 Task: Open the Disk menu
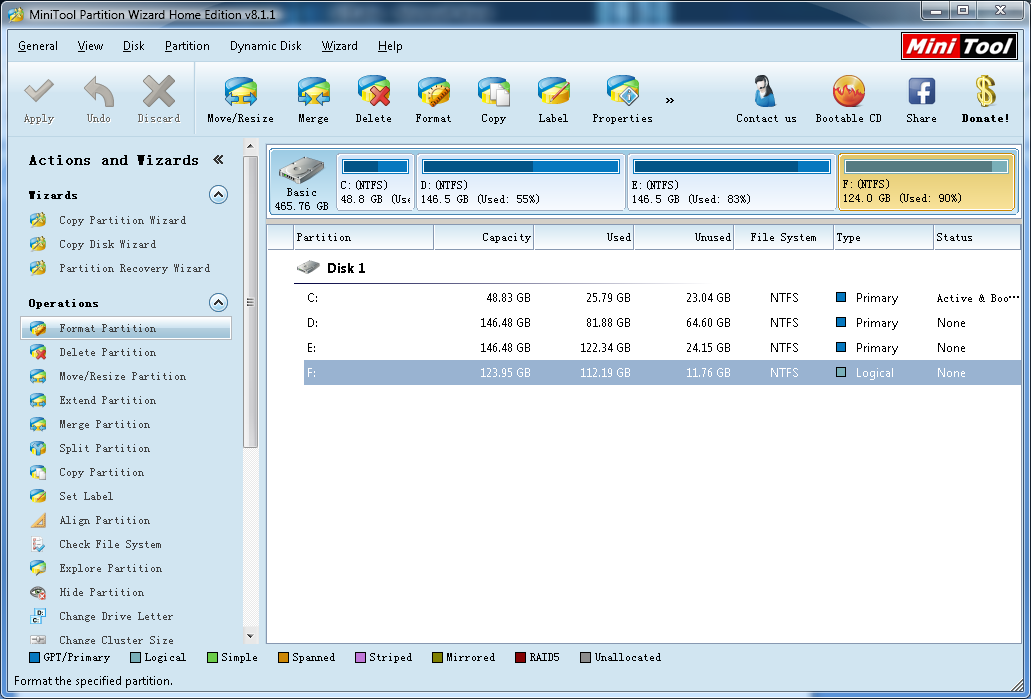133,46
